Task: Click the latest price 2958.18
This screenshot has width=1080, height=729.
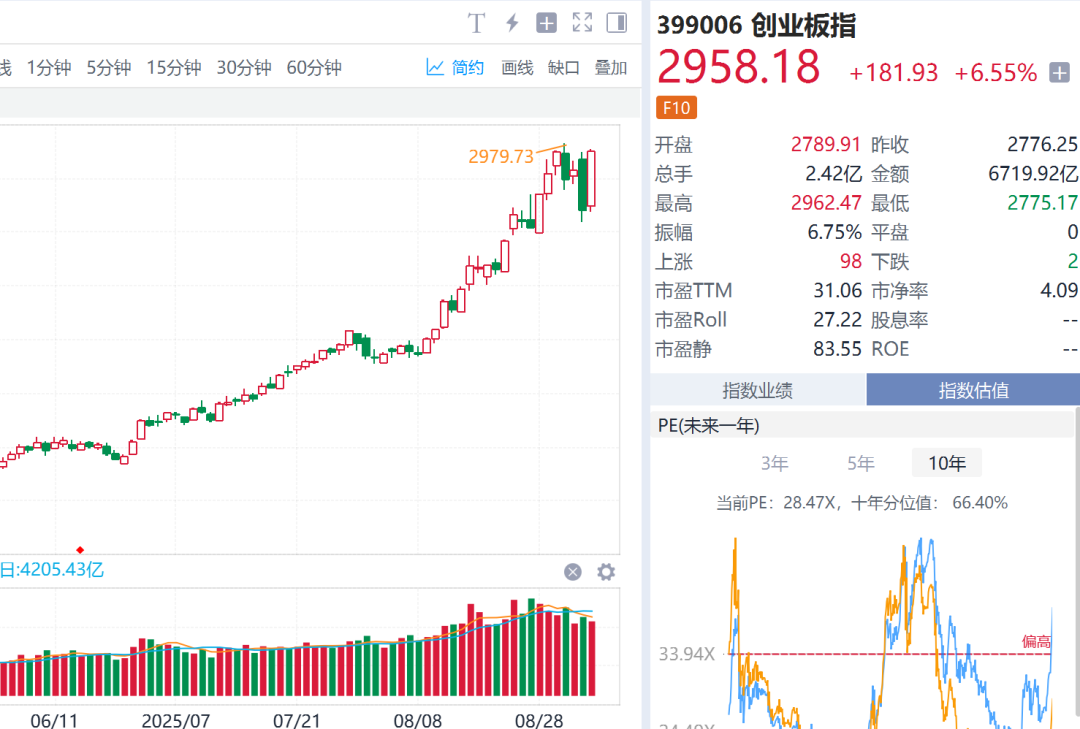Action: click(738, 68)
